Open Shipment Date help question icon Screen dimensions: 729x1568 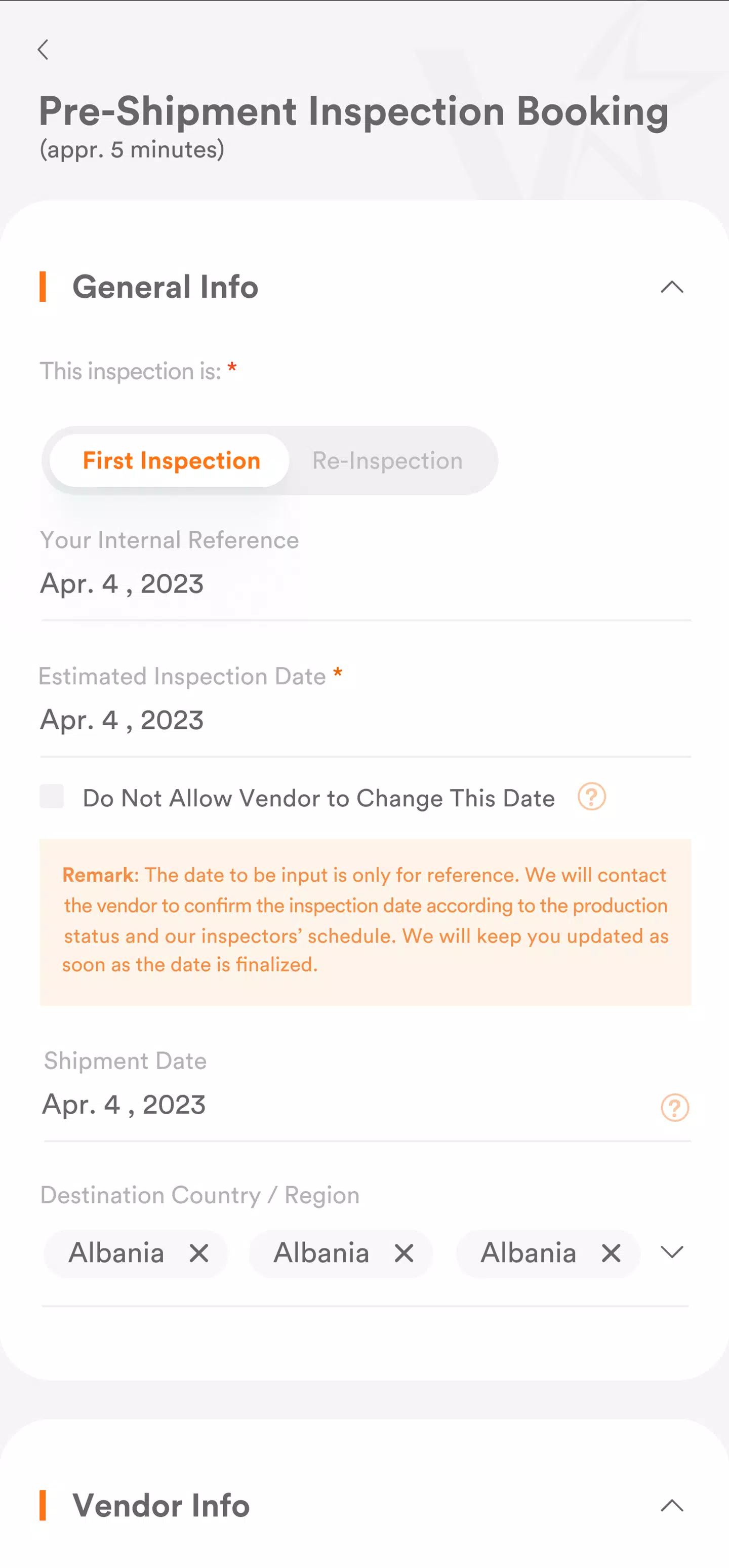[x=675, y=1108]
